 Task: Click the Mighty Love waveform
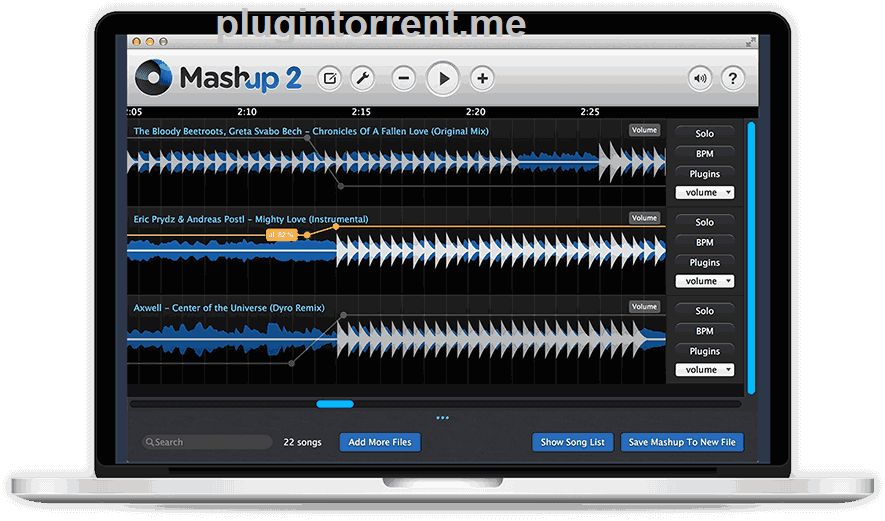coord(396,250)
